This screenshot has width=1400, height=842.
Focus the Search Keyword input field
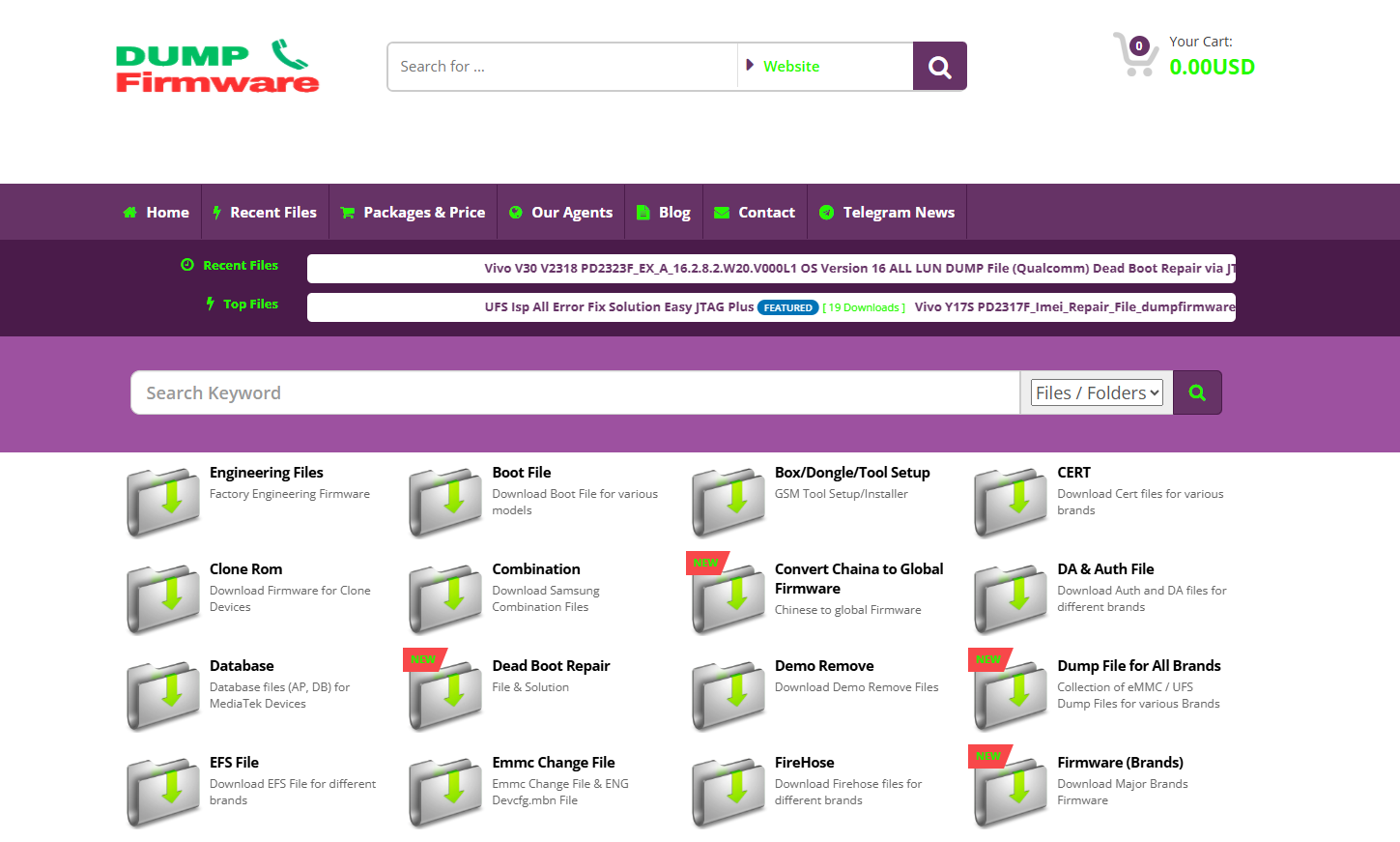pyautogui.click(x=576, y=392)
